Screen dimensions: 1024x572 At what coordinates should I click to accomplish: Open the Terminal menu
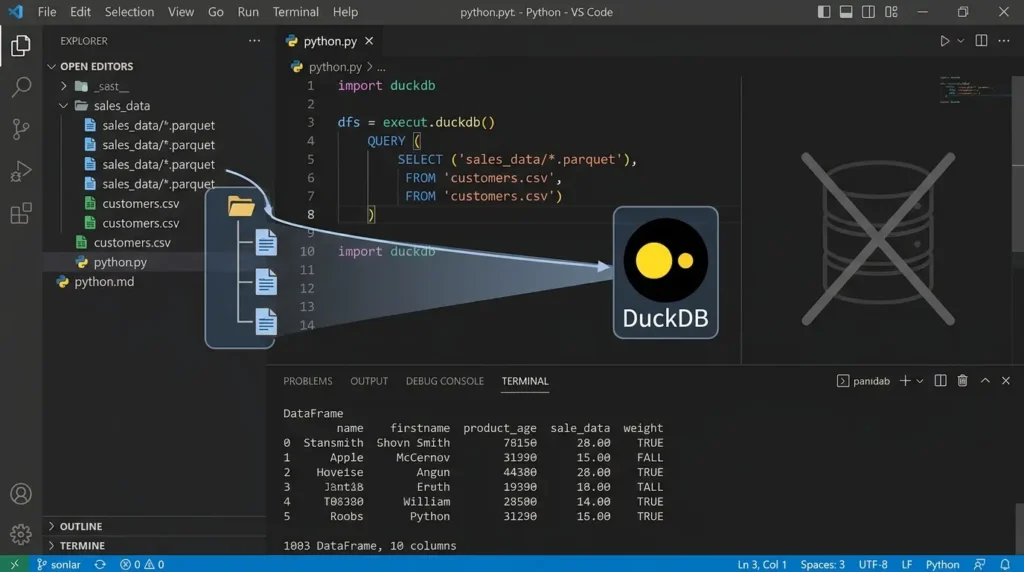[x=295, y=12]
